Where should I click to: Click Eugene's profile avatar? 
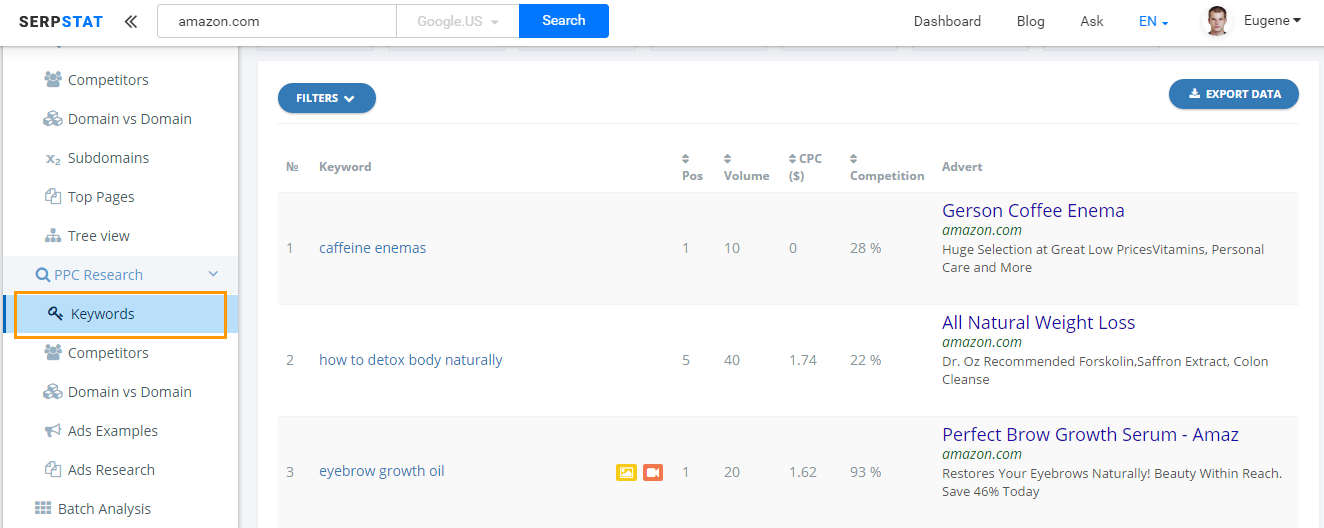(1216, 21)
